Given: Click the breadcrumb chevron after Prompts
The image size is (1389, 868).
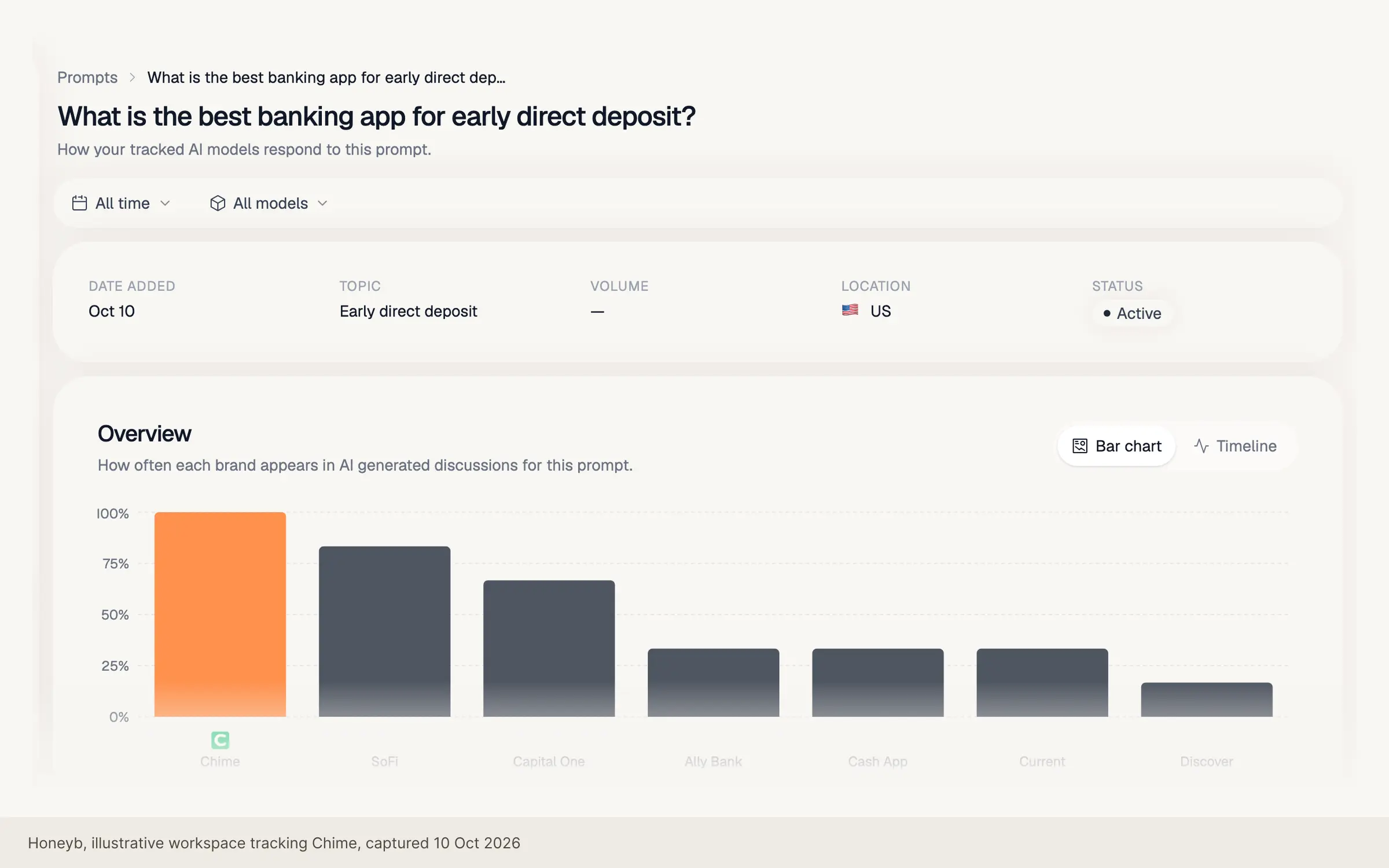Looking at the screenshot, I should tap(133, 78).
